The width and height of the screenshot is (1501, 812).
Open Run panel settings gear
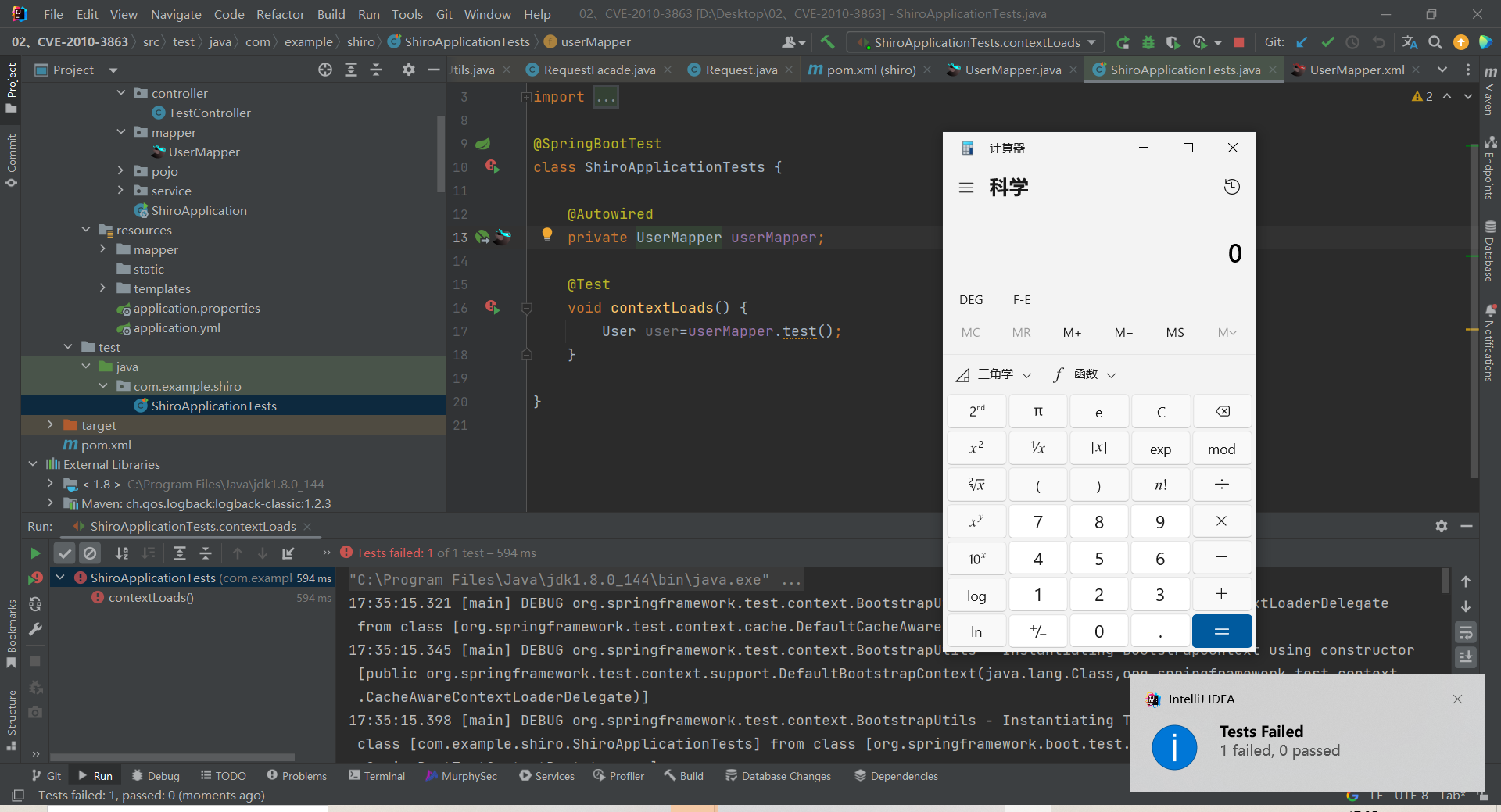tap(1442, 526)
